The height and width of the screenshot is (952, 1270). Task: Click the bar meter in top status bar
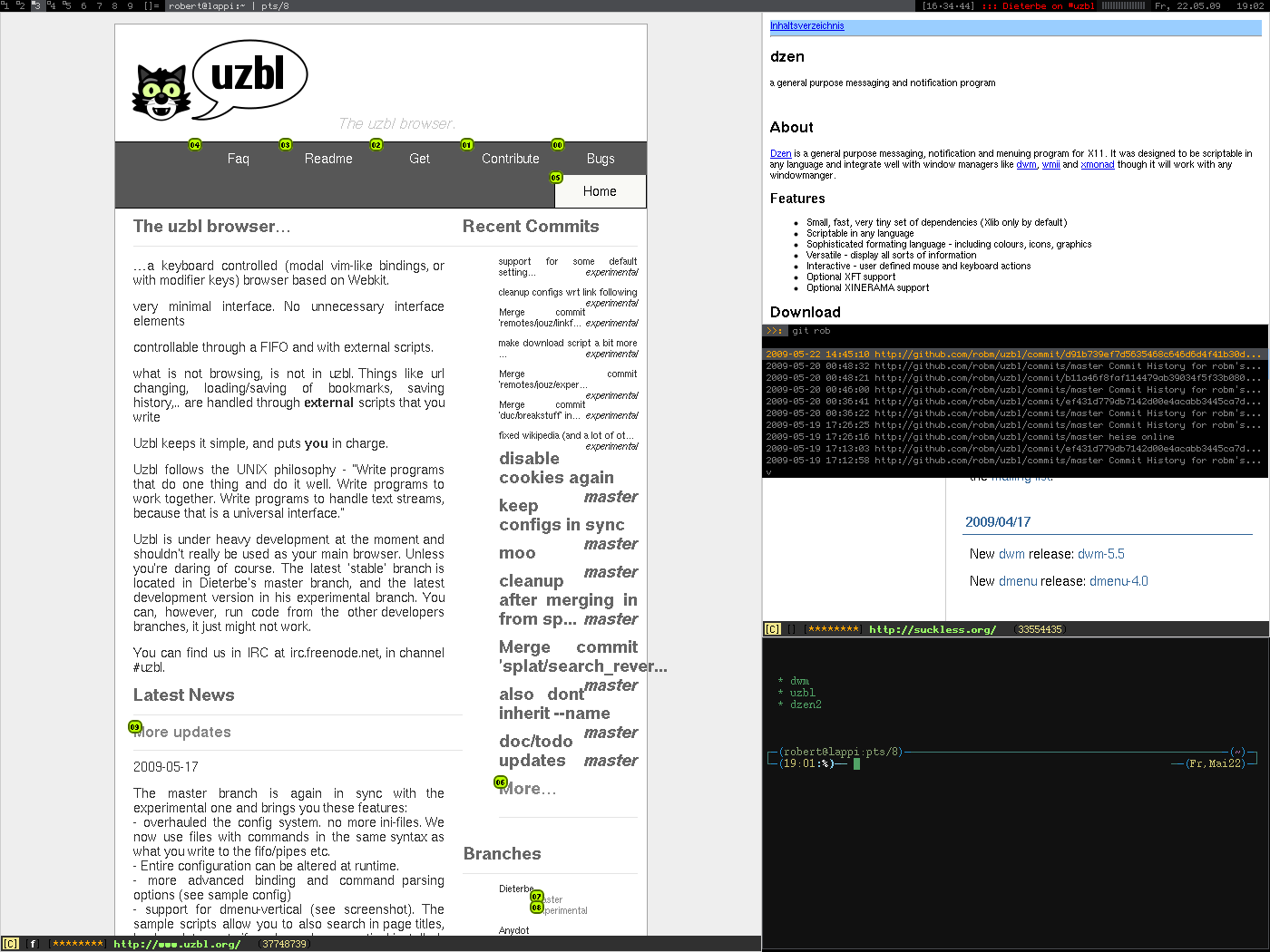pos(1122,5)
